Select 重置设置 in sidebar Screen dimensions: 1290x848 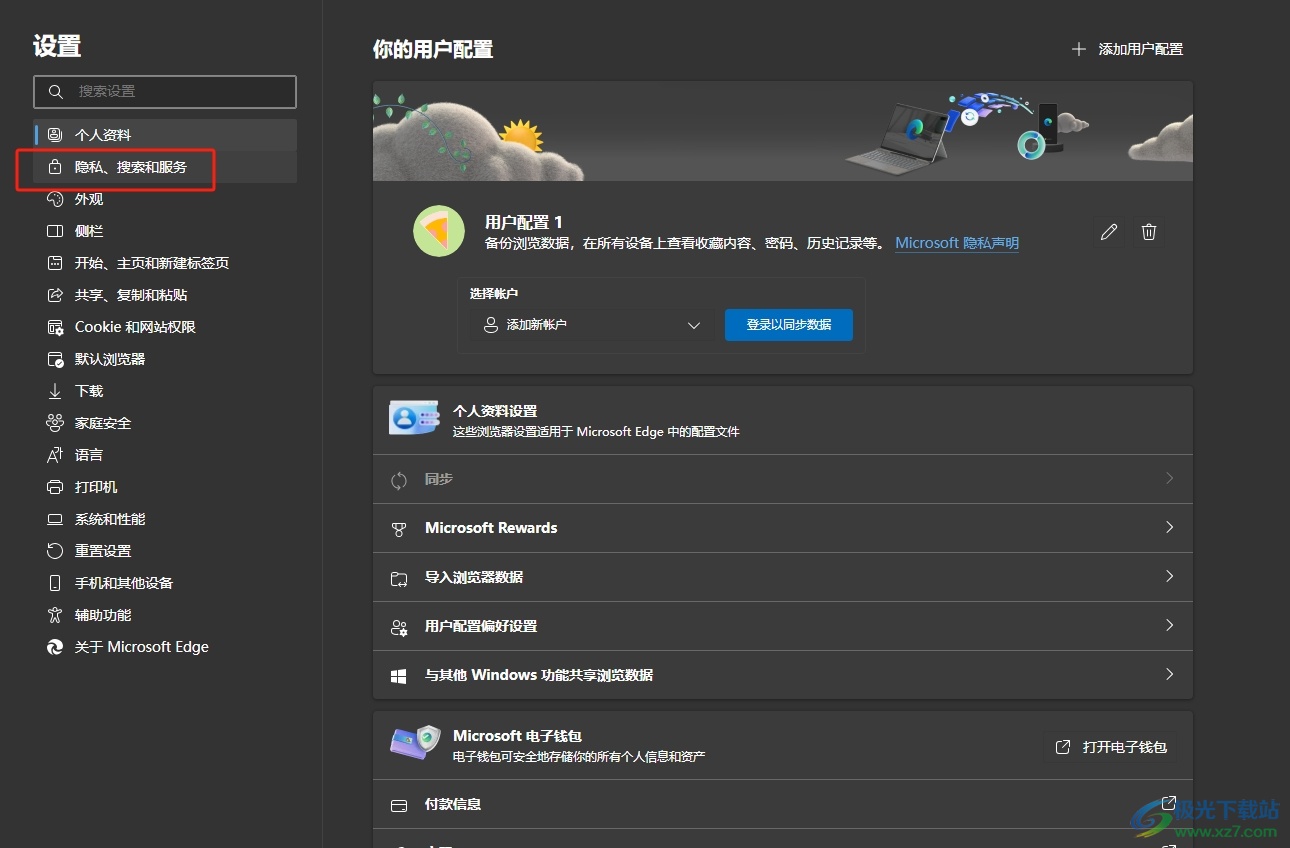pos(165,551)
